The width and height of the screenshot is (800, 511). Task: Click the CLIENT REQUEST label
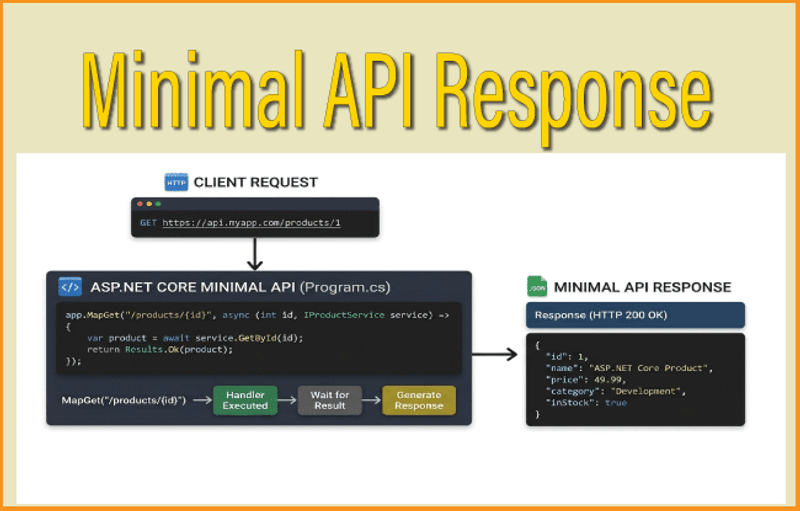[256, 182]
